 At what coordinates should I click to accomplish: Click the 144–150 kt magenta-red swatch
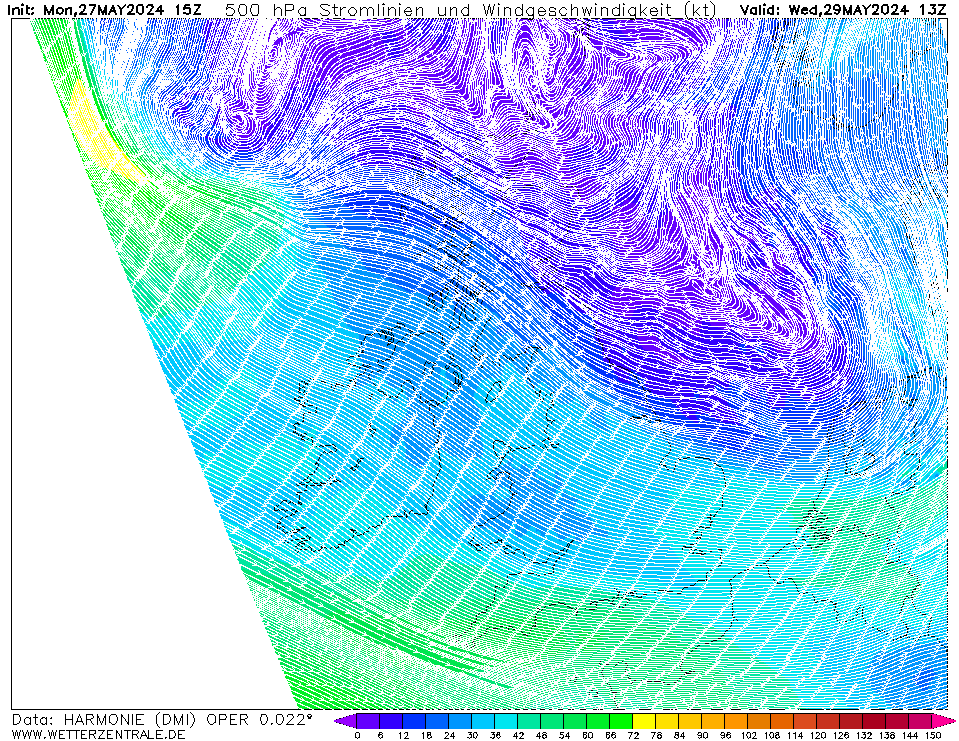click(921, 721)
